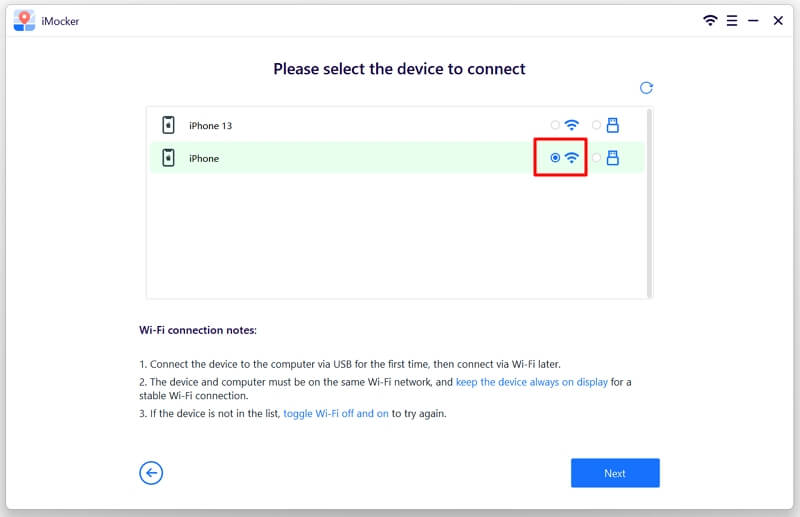Select Wi-Fi radio button for iPhone 13
800x517 pixels.
coord(555,125)
